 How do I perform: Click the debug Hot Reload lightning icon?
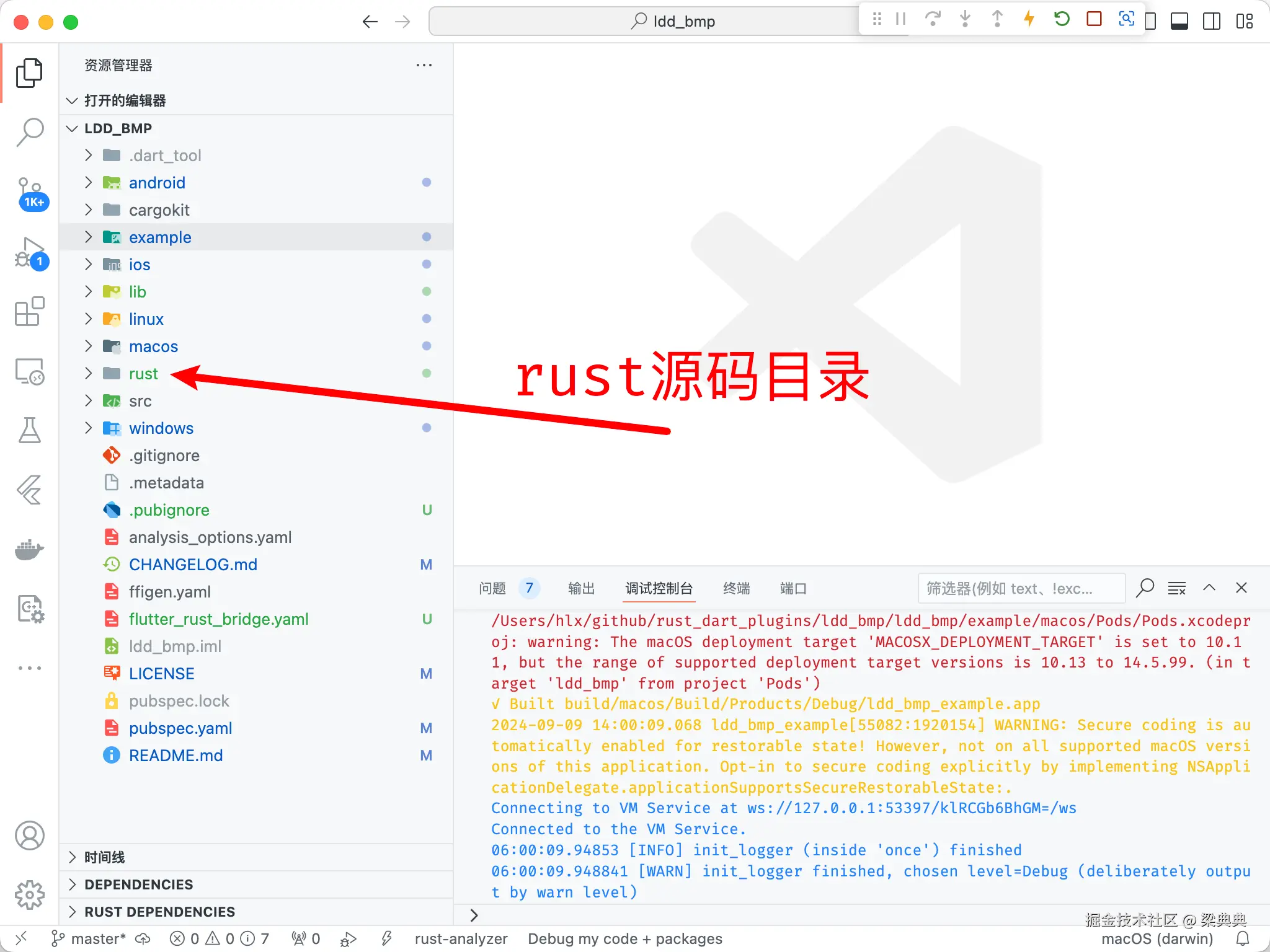pyautogui.click(x=1029, y=20)
